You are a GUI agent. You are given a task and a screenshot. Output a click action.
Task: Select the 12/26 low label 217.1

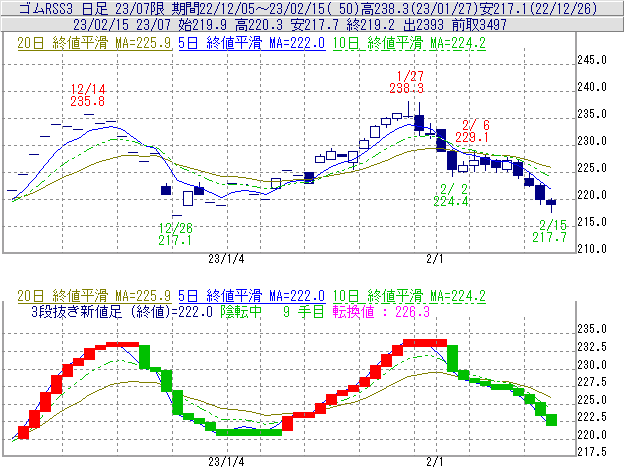(175, 241)
